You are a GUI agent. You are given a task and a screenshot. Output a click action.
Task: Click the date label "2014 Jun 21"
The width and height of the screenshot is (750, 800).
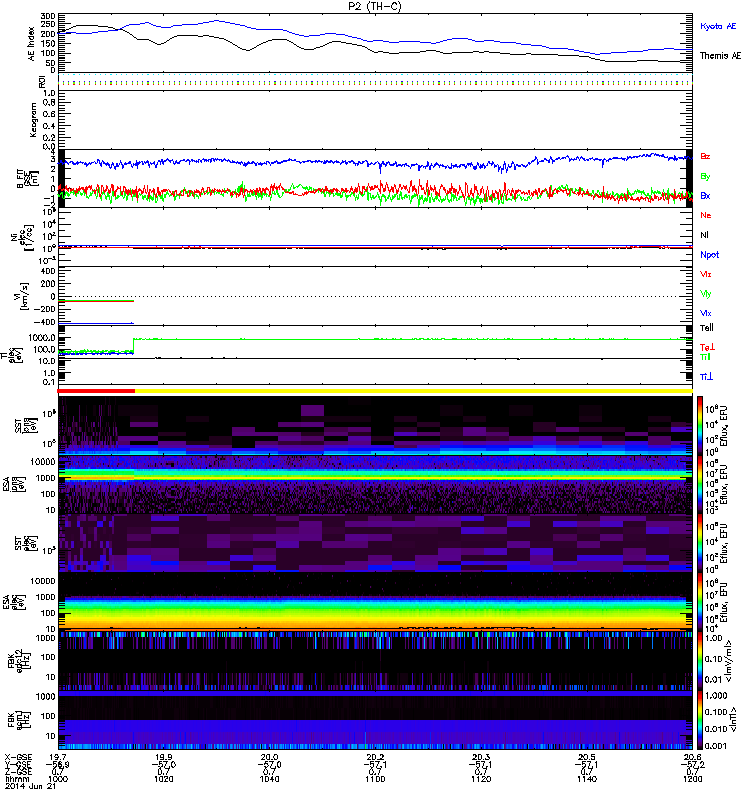30,786
